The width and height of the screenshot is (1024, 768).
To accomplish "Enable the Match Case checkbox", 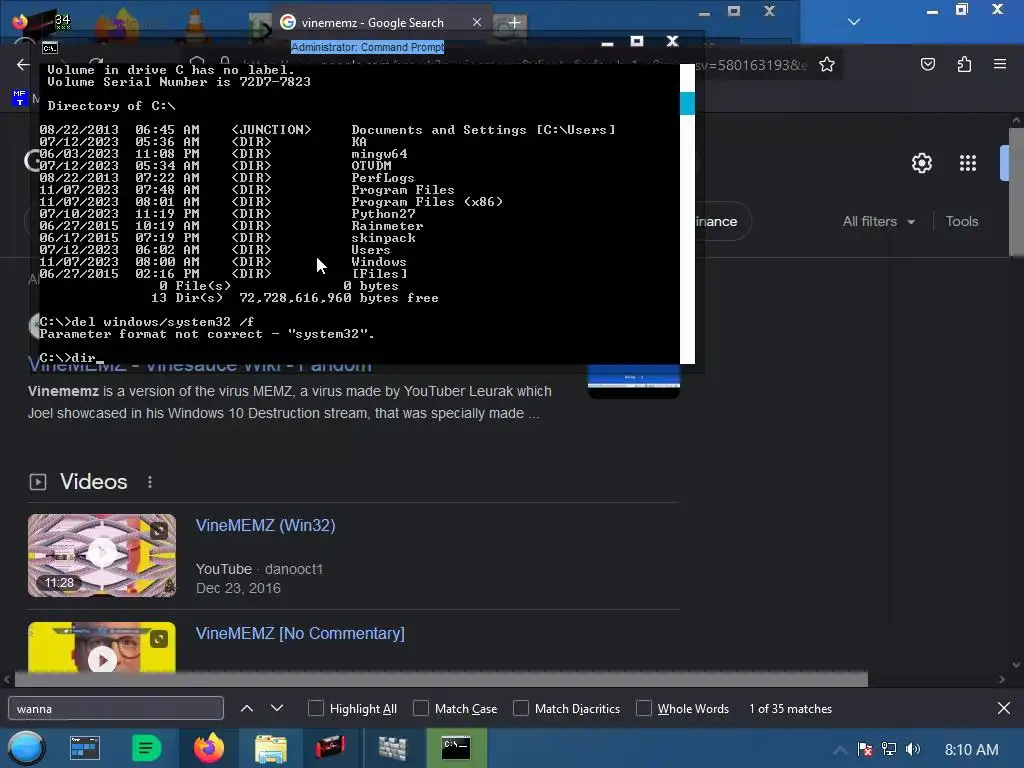I will coord(421,709).
